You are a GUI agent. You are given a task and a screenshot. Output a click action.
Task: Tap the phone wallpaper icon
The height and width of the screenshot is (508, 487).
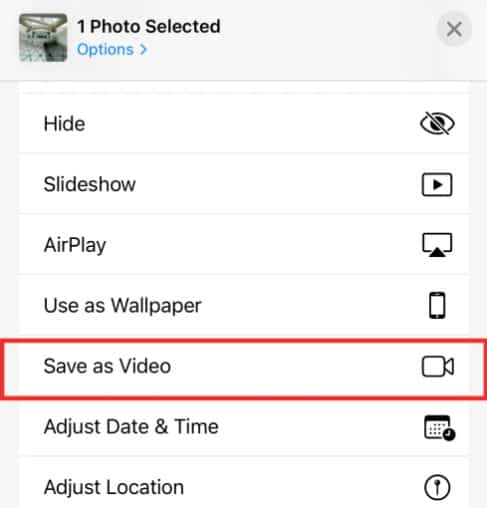(437, 305)
